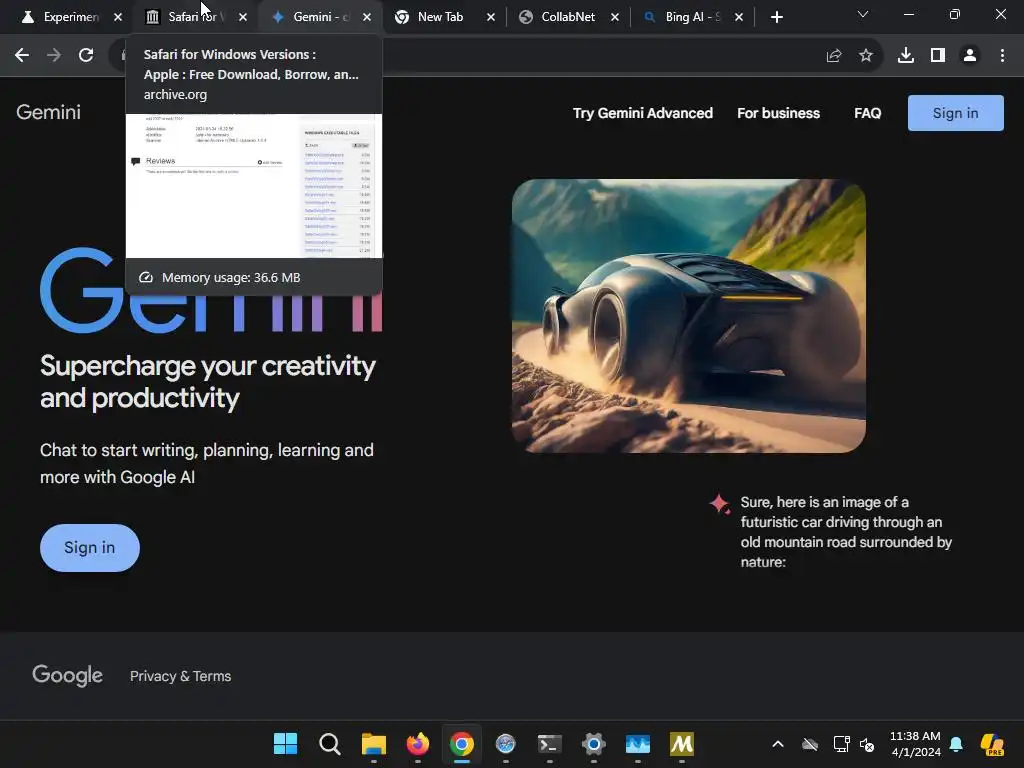Click the Chrome taskbar icon
The image size is (1024, 768).
coord(462,743)
